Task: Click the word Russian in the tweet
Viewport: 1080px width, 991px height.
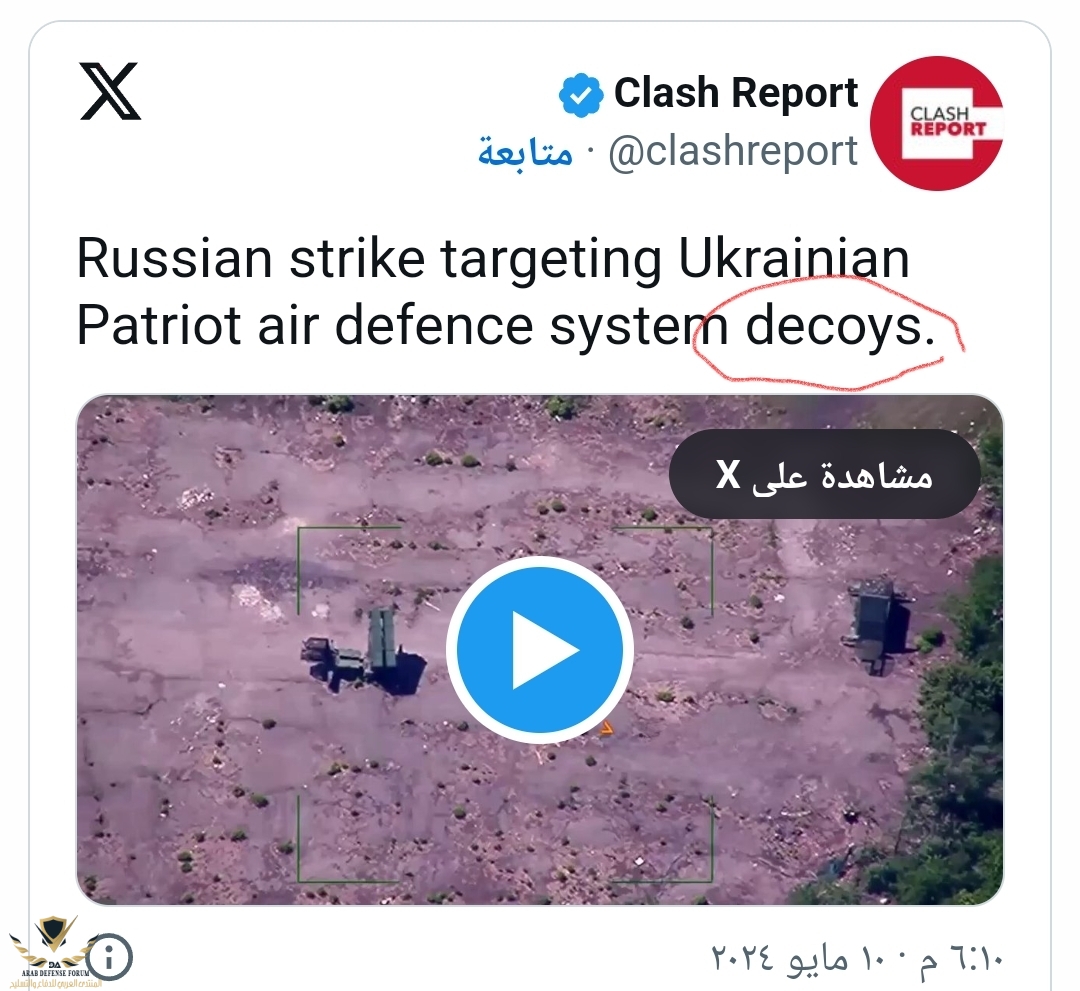Action: pos(174,259)
